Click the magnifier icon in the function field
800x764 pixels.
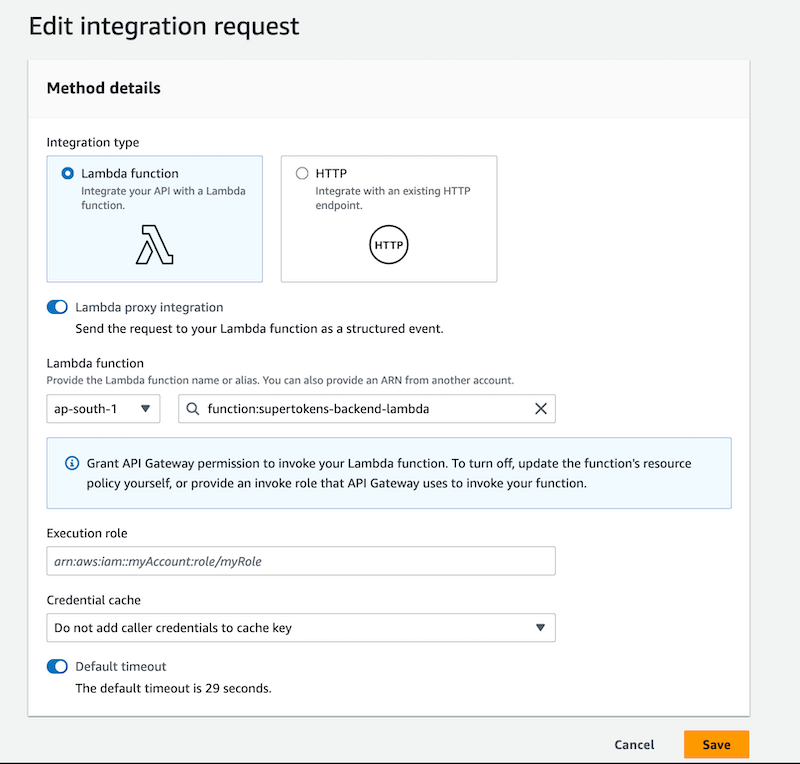(191, 408)
